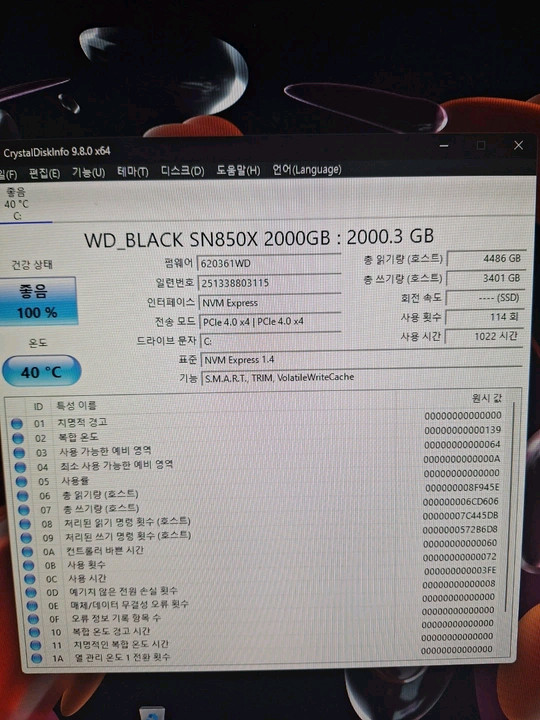Click raw value 00000000003FE
540x720 pixels.
[x=460, y=571]
